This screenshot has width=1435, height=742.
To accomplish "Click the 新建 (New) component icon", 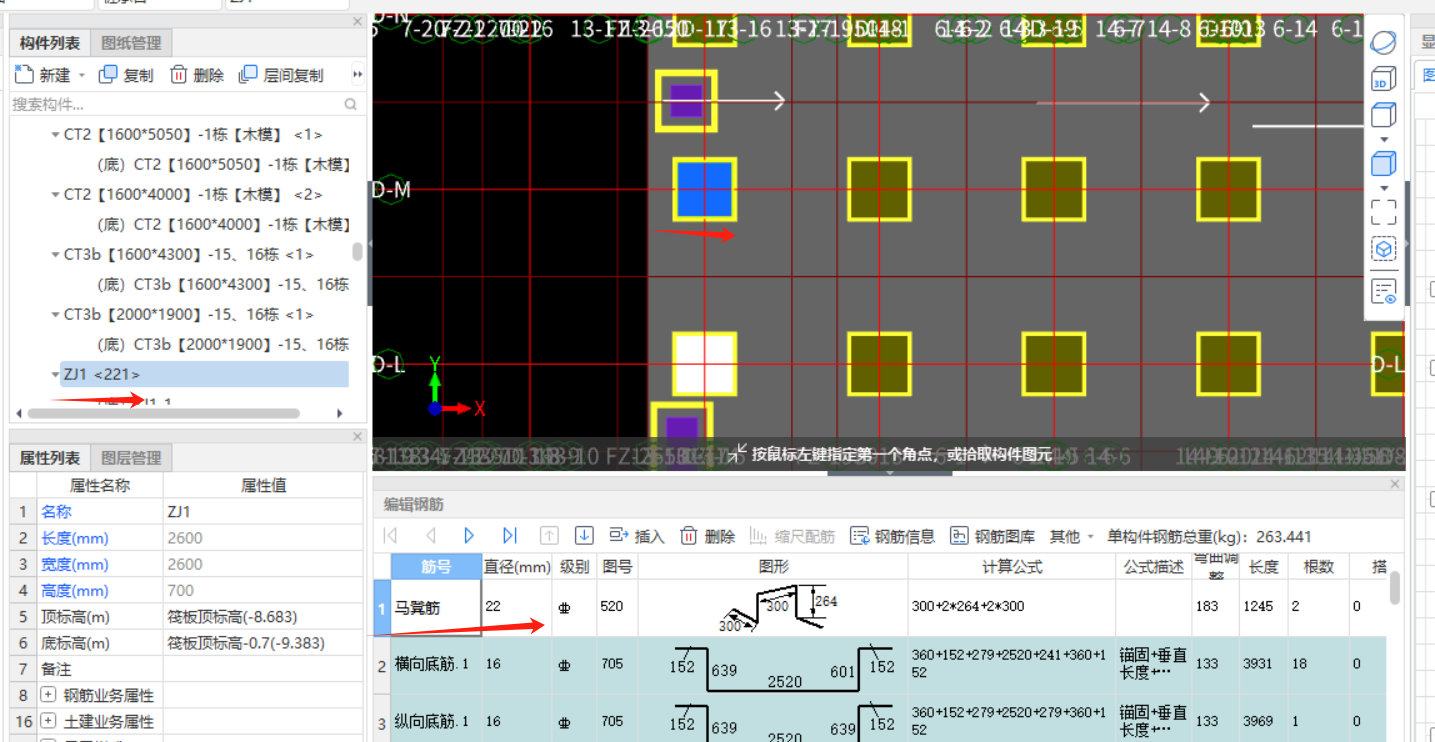I will coord(24,75).
